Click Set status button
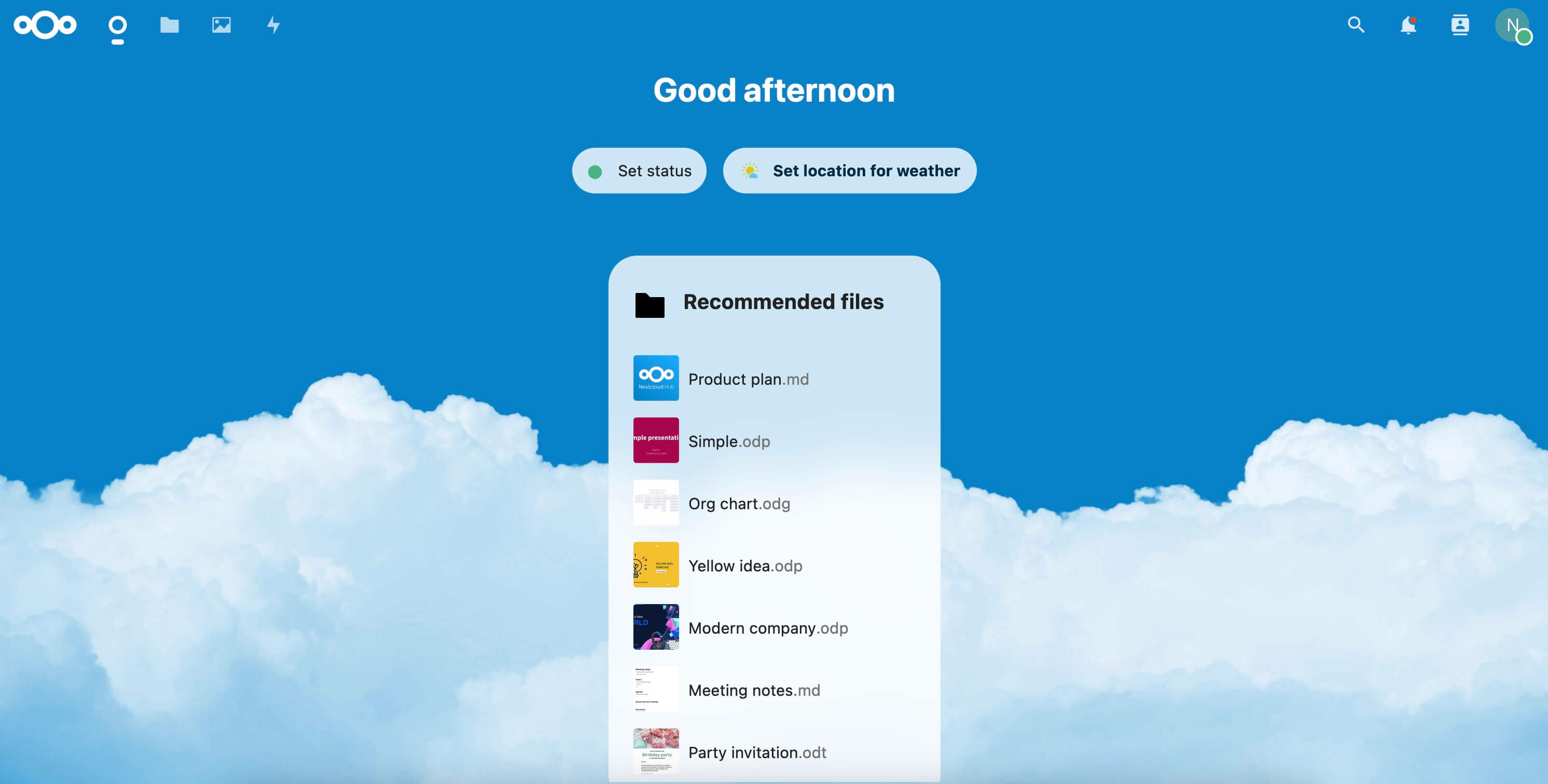Image resolution: width=1548 pixels, height=784 pixels. [639, 170]
